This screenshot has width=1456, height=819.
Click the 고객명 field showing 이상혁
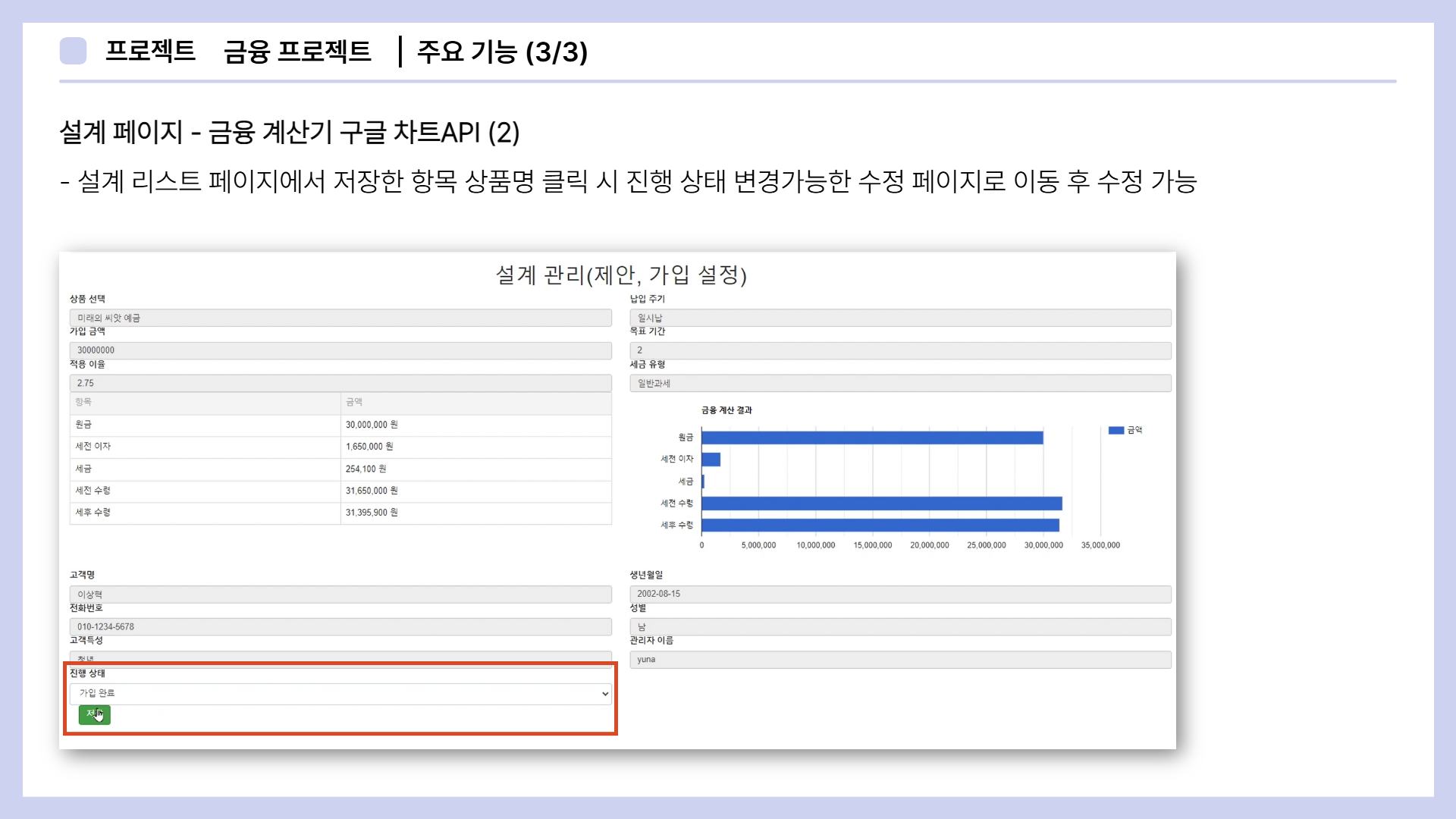tap(340, 595)
